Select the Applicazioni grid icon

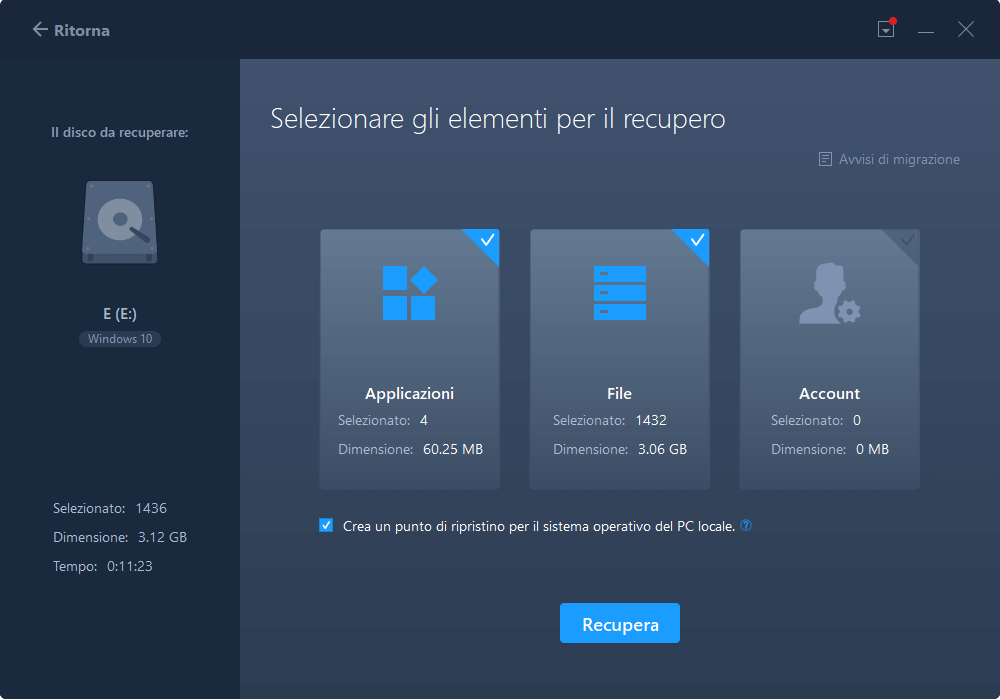click(409, 292)
